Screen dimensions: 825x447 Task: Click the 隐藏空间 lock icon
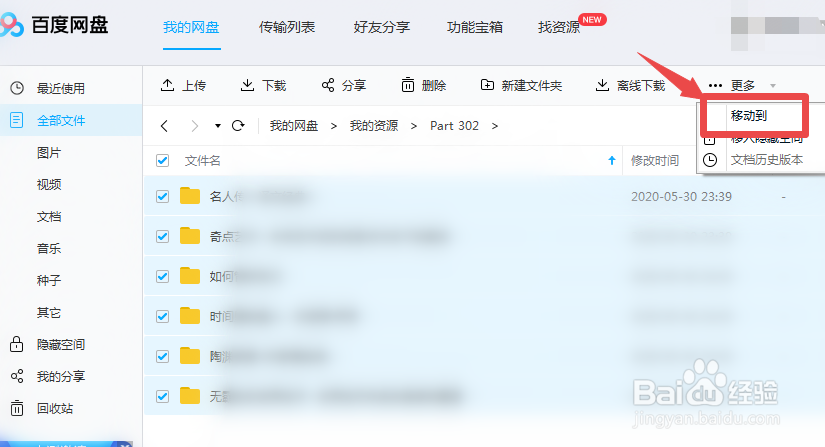16,344
